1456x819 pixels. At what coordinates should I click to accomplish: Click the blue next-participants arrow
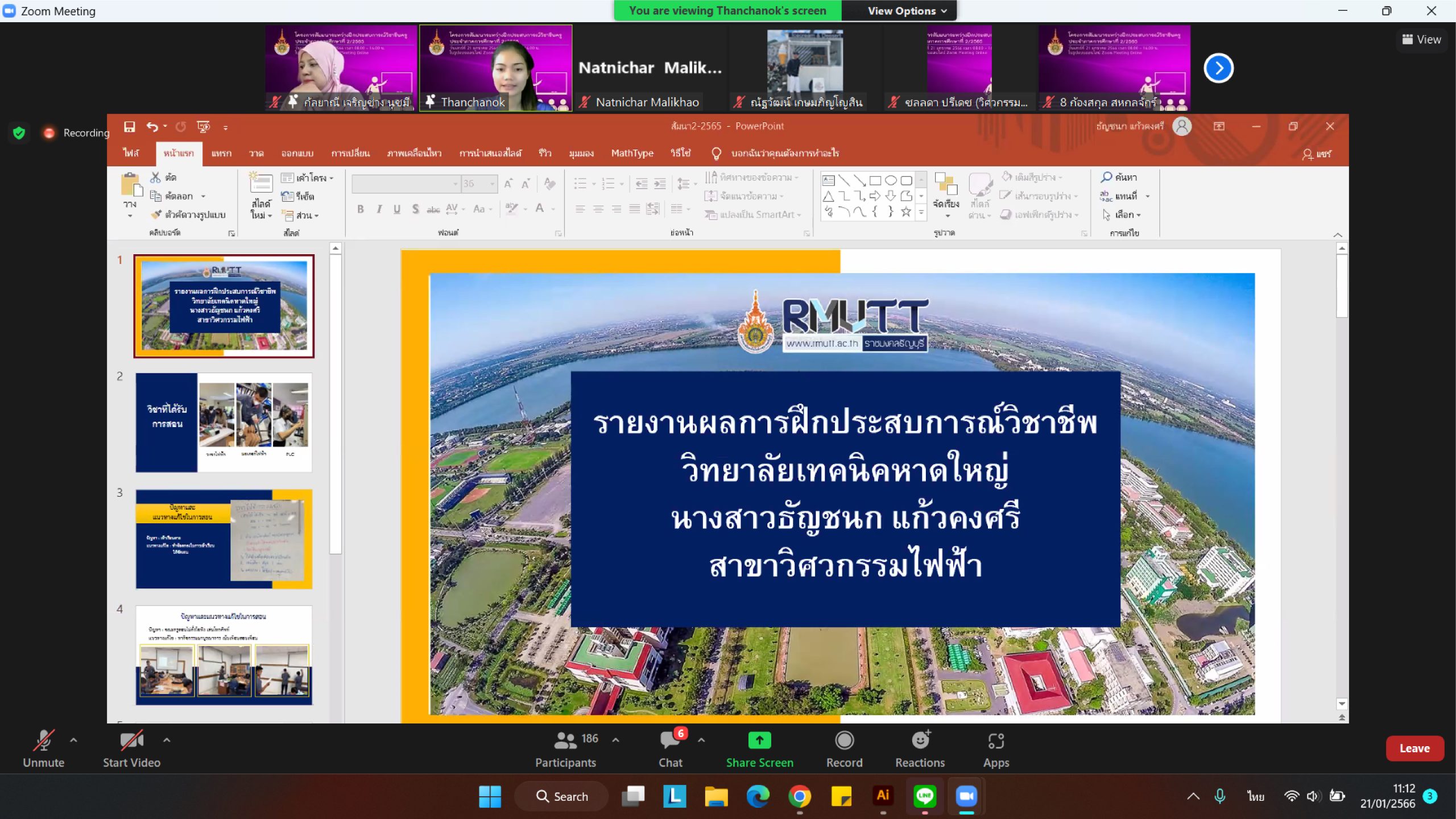tap(1218, 68)
